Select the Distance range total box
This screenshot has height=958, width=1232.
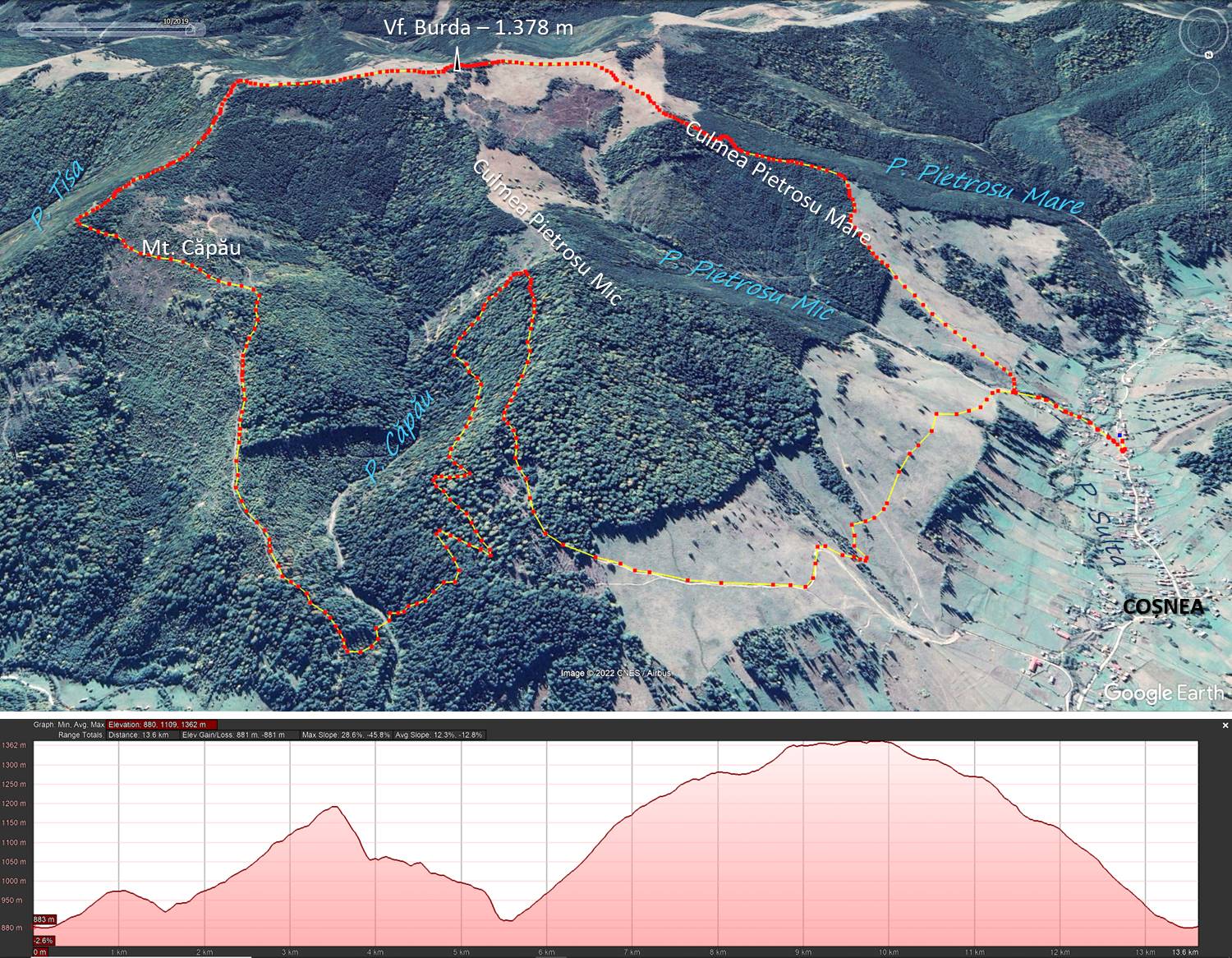click(139, 735)
